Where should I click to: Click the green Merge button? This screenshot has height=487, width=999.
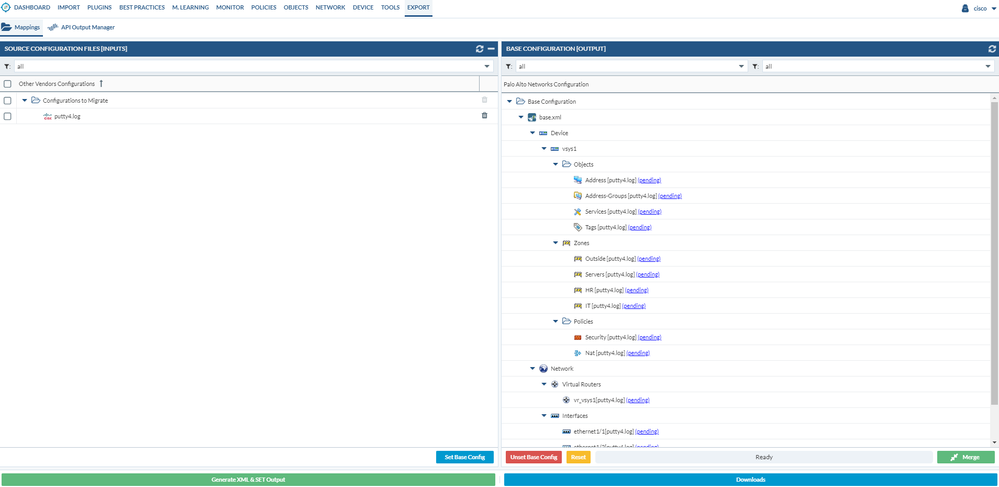965,457
